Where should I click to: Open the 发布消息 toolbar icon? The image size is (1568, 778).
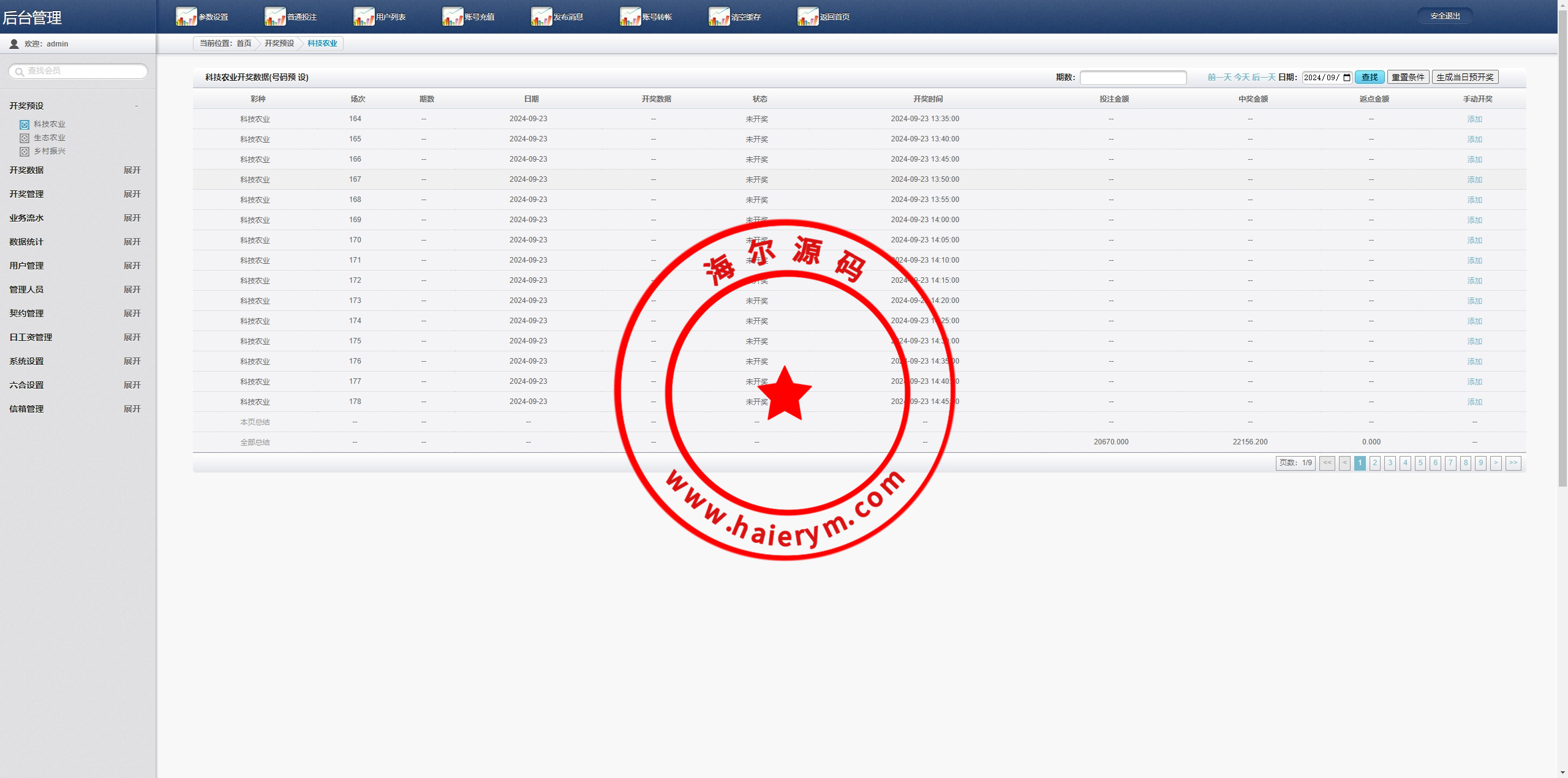pos(541,17)
